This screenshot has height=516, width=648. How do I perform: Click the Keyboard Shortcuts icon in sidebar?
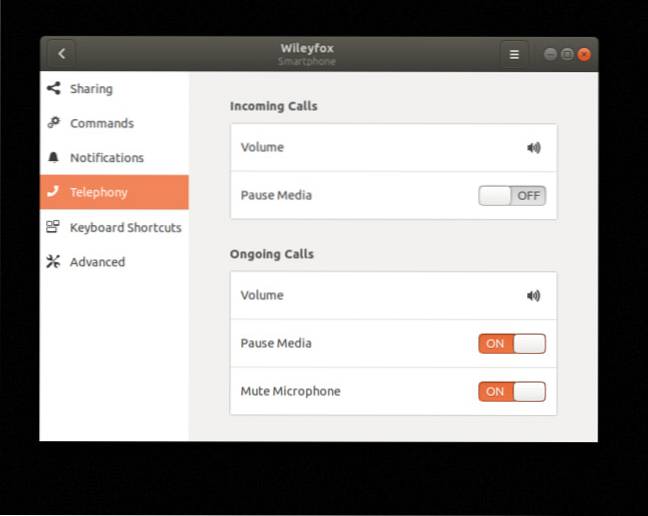click(53, 227)
